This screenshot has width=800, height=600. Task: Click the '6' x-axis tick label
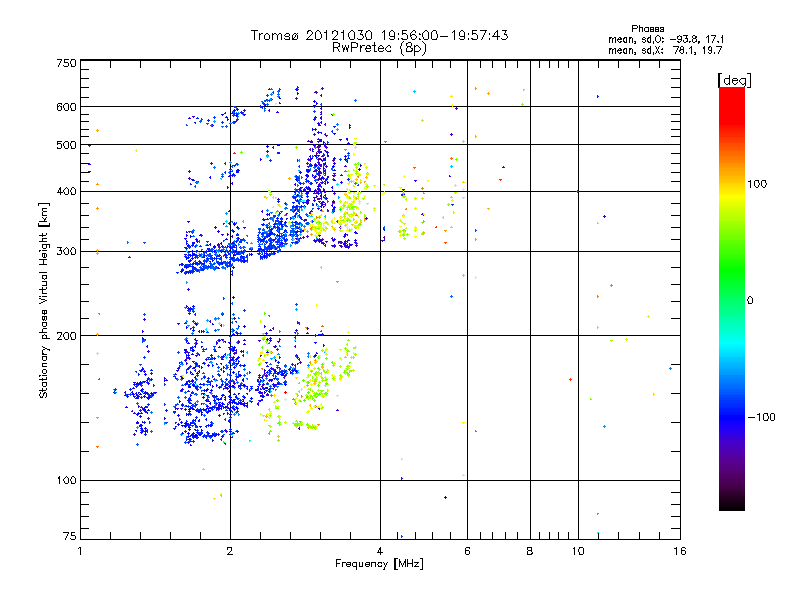(x=467, y=551)
